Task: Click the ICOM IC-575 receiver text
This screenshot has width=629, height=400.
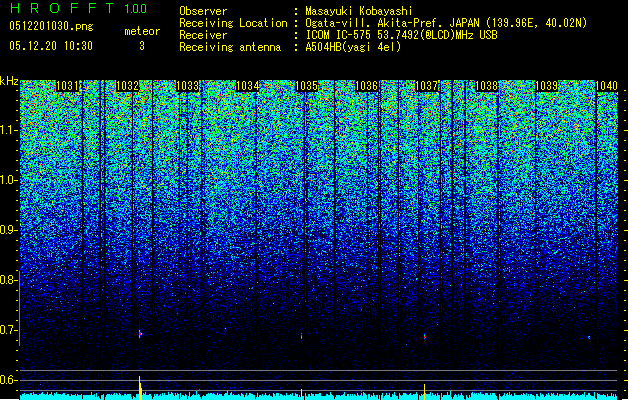Action: (x=401, y=35)
